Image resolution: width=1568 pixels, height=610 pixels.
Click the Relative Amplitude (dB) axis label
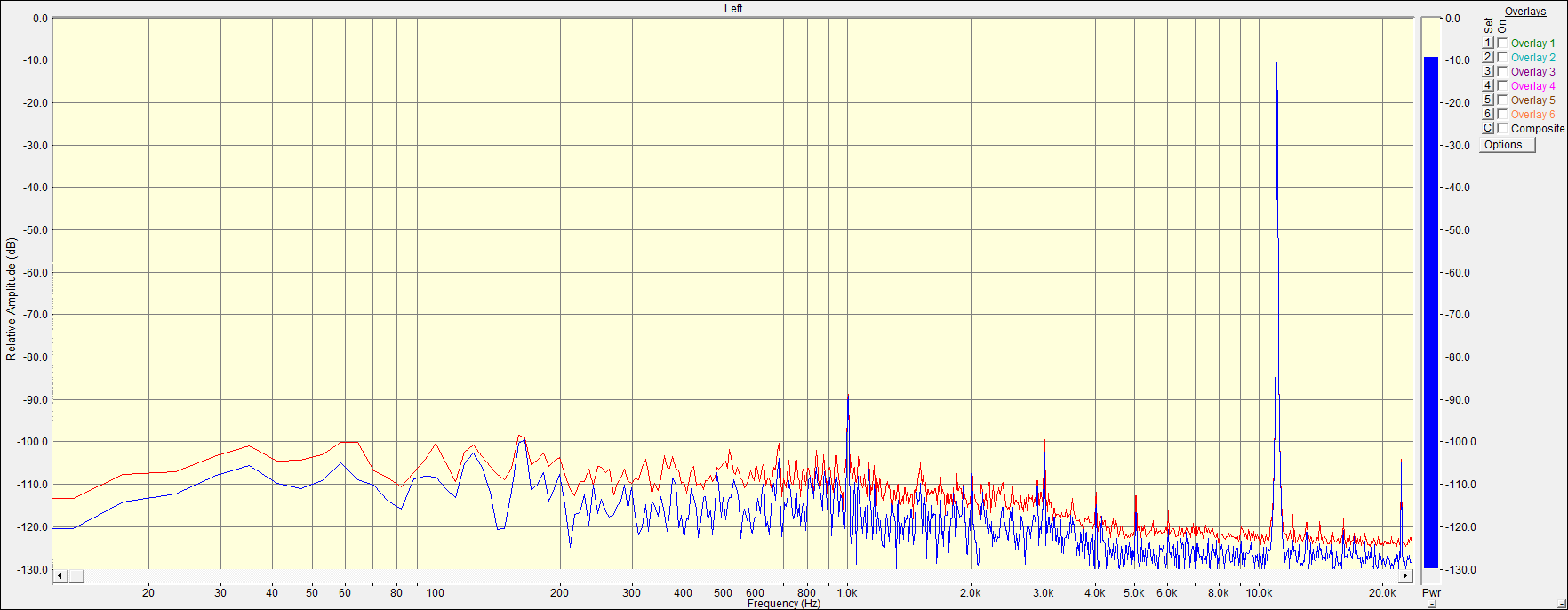(11, 299)
